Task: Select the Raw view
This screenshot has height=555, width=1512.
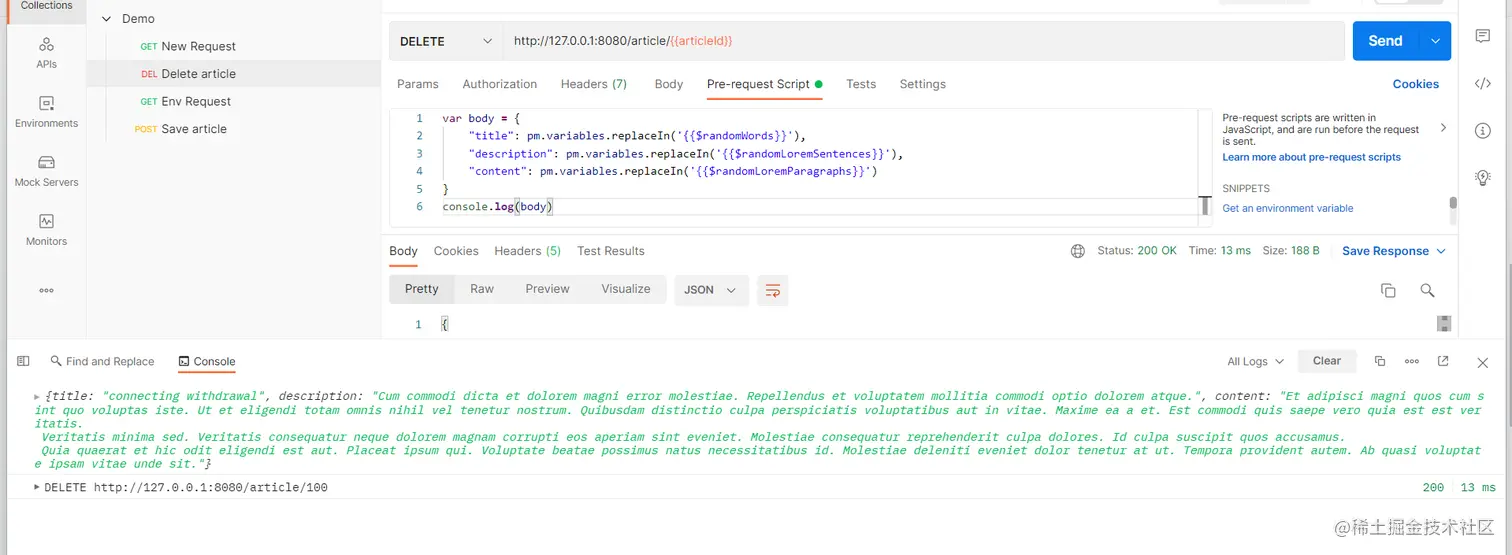Action: tap(482, 289)
